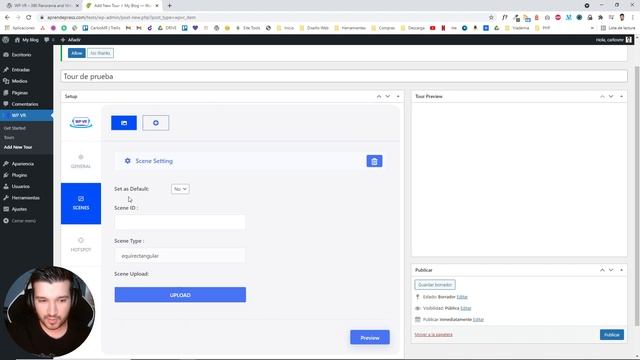Screen dimensions: 640x360
Task: Click Guardar borrador button
Action: point(435,284)
